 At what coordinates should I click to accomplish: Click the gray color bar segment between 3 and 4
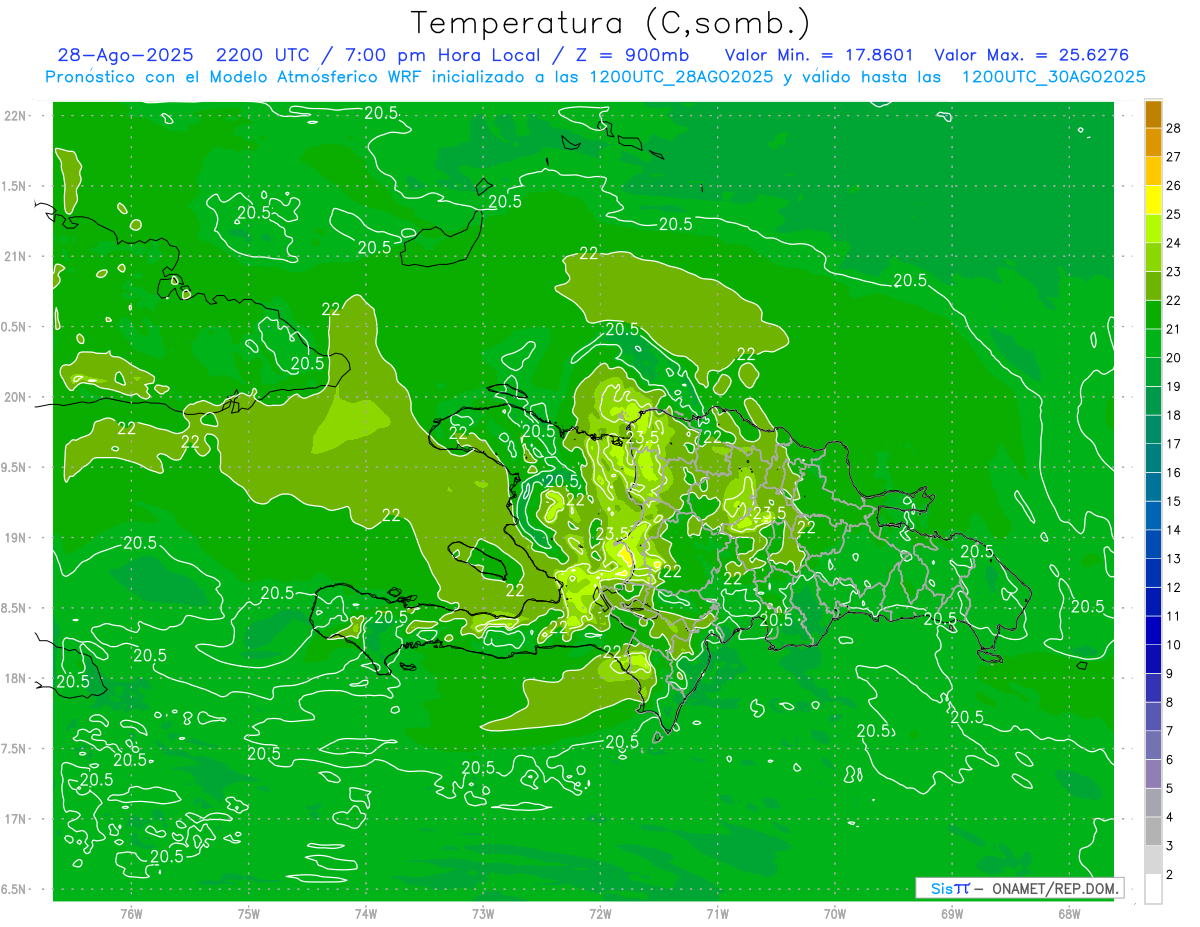pyautogui.click(x=1153, y=831)
